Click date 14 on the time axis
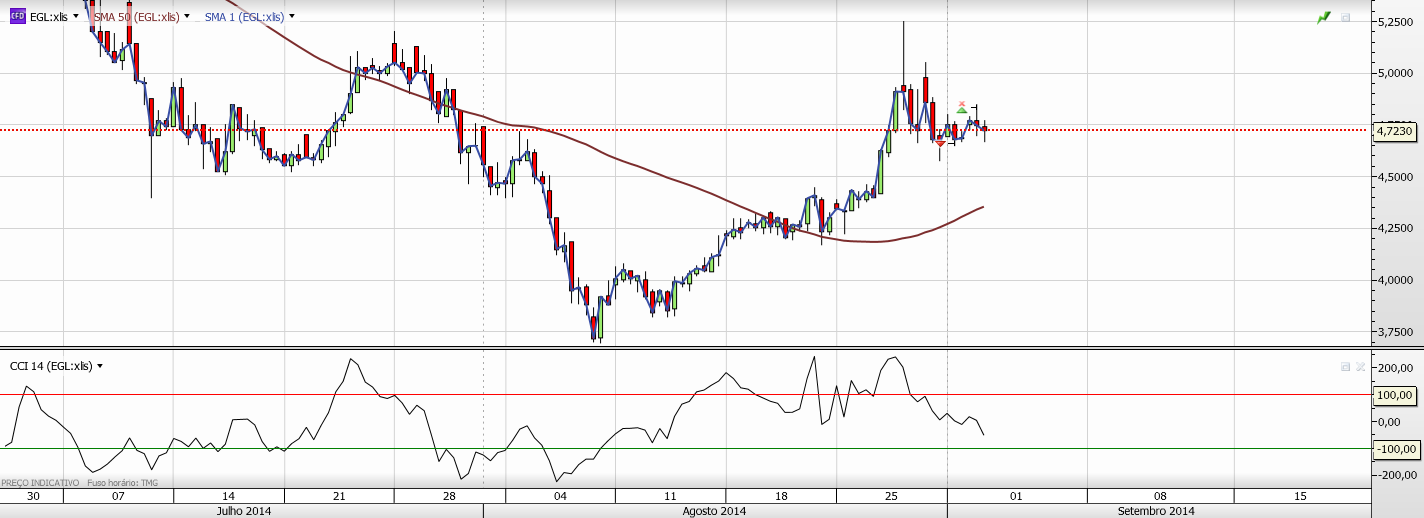This screenshot has height=518, width=1424. [x=228, y=496]
